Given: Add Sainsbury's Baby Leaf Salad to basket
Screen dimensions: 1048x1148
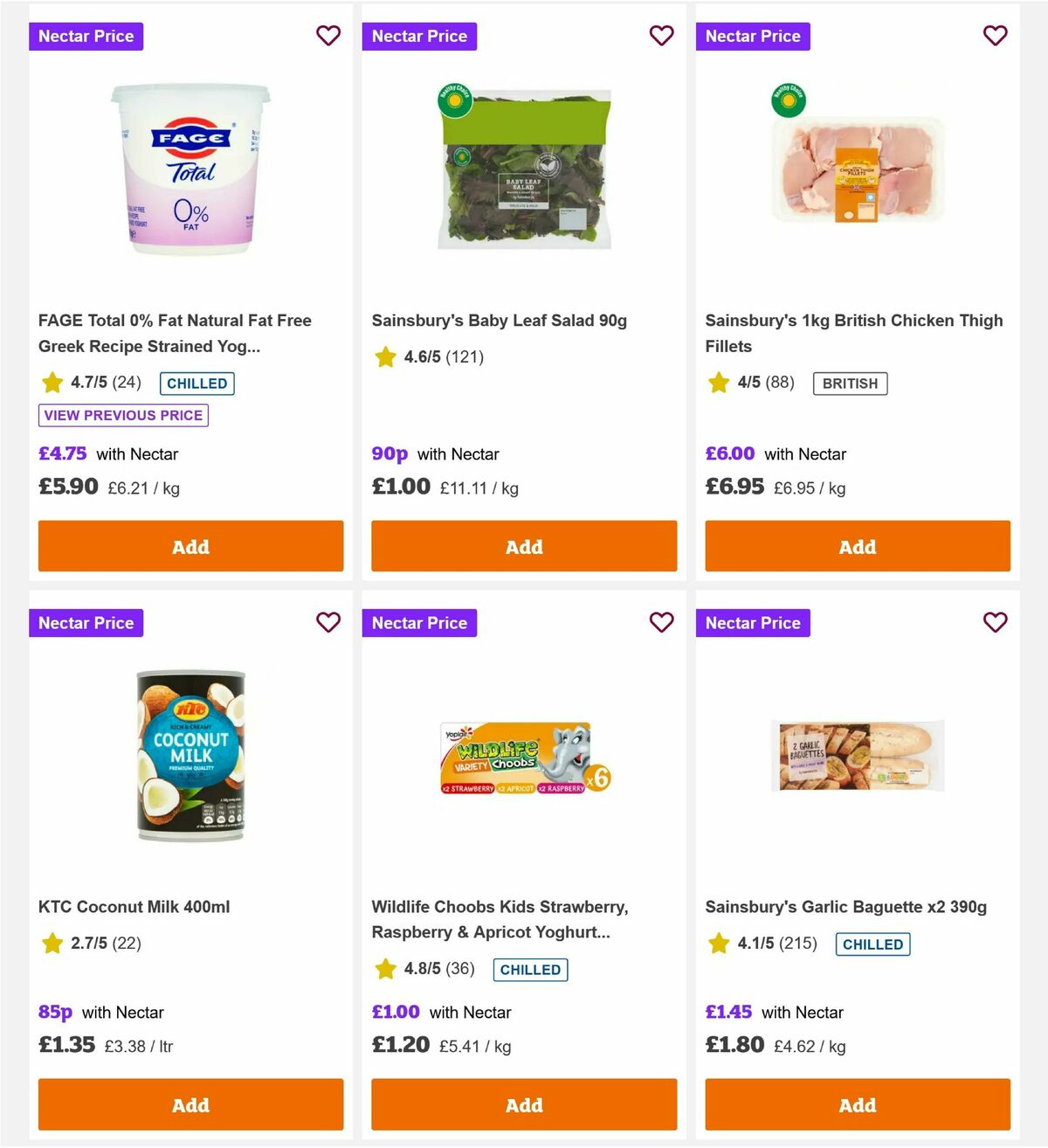Looking at the screenshot, I should coord(523,546).
